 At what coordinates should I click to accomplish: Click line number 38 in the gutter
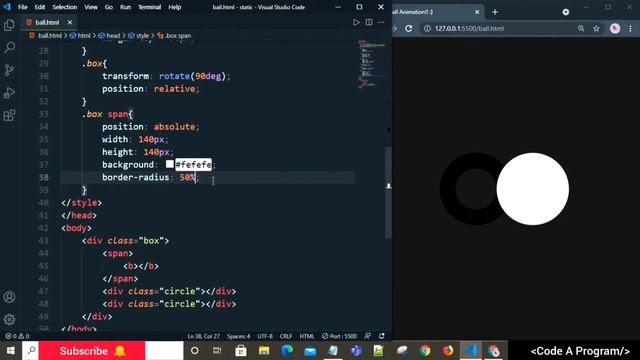click(43, 177)
